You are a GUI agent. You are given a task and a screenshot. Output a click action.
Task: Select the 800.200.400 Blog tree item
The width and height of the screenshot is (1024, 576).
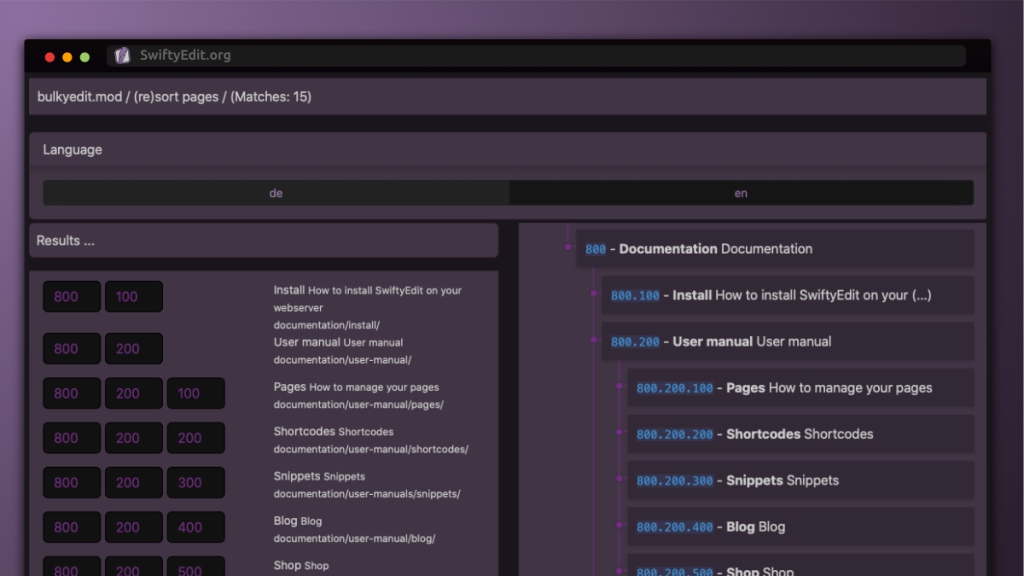pyautogui.click(x=801, y=527)
